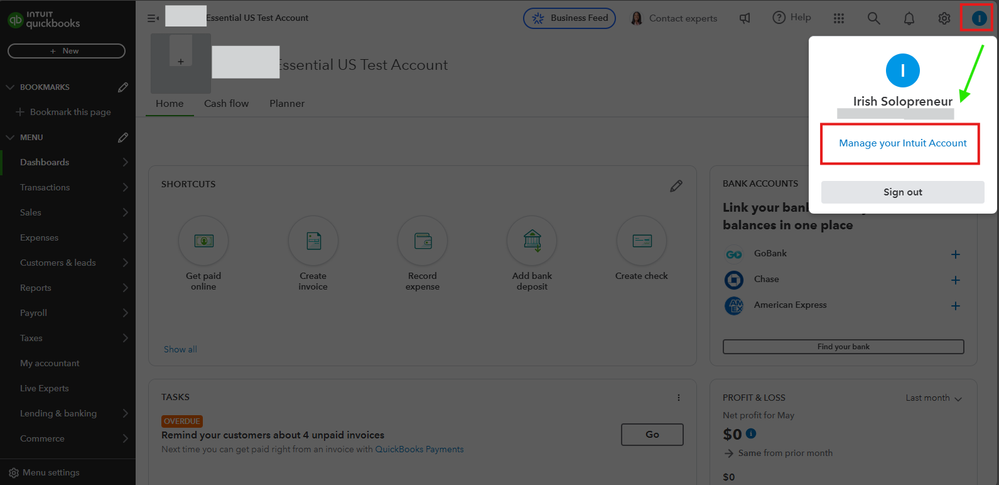This screenshot has height=485, width=999.
Task: Open the Tasks three-dot options menu
Action: 679,398
